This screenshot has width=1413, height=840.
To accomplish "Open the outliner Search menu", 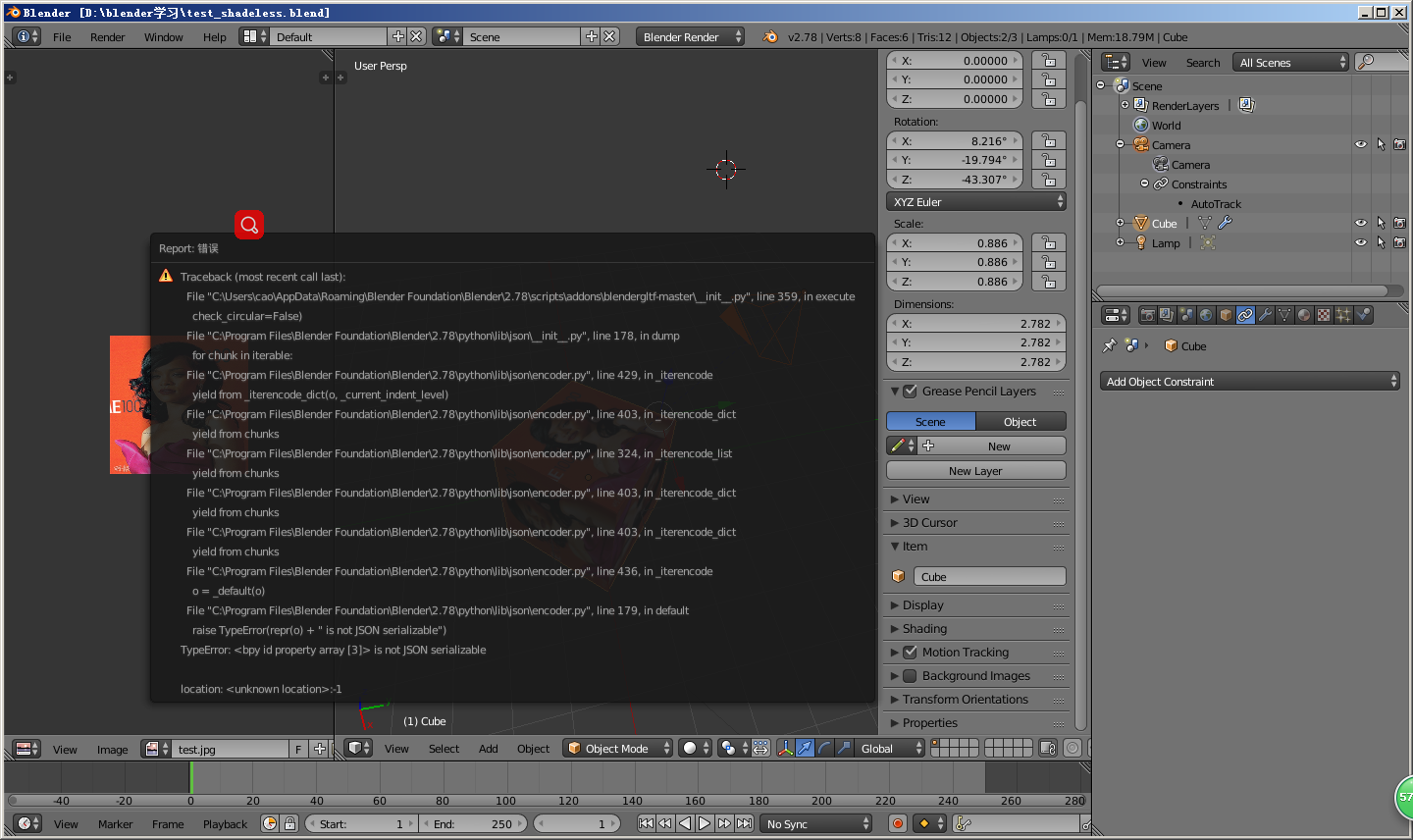I will (x=1203, y=63).
